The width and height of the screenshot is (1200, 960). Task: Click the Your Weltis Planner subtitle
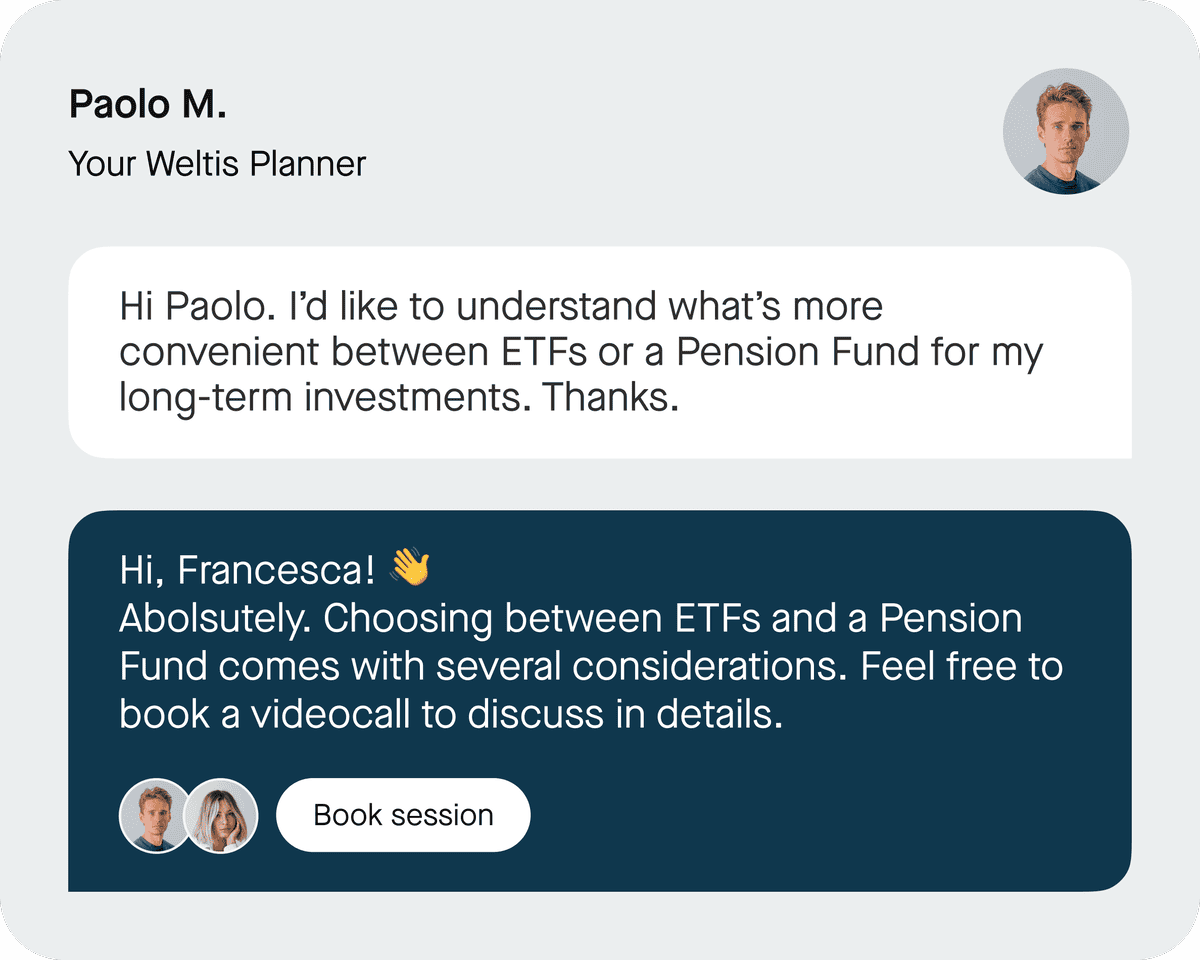217,163
